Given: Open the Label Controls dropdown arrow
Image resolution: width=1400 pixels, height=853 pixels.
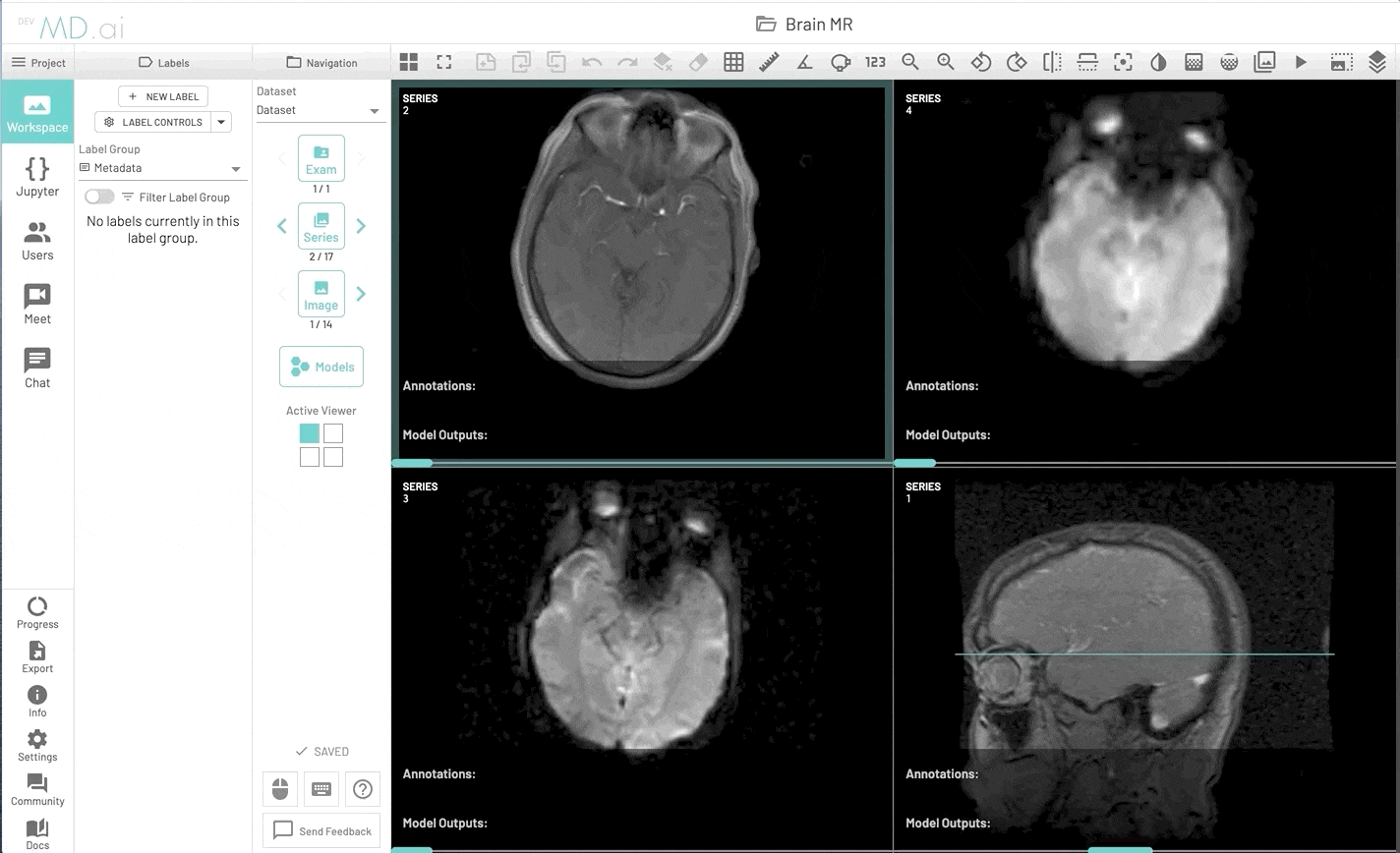Looking at the screenshot, I should tap(222, 122).
